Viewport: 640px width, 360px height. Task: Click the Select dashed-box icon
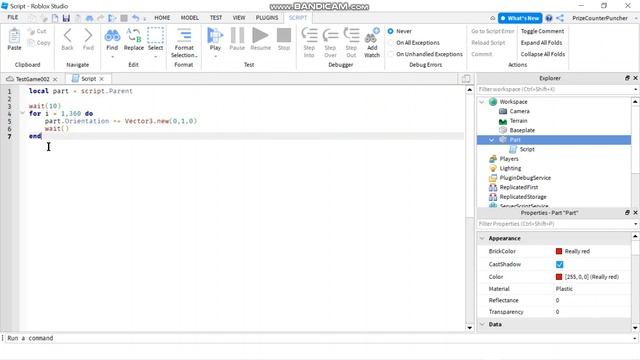click(155, 36)
